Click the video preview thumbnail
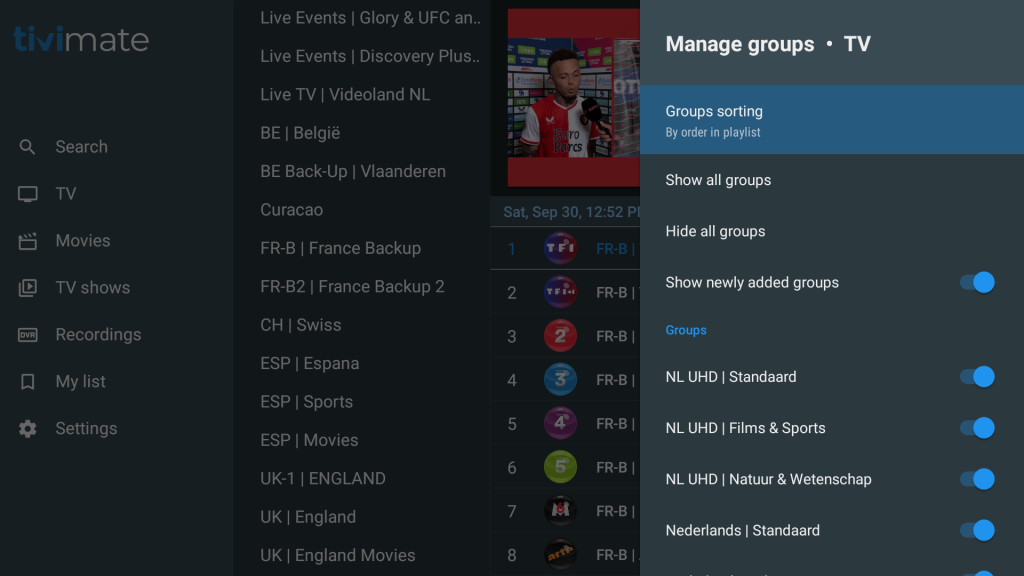Viewport: 1024px width, 576px height. pos(573,97)
